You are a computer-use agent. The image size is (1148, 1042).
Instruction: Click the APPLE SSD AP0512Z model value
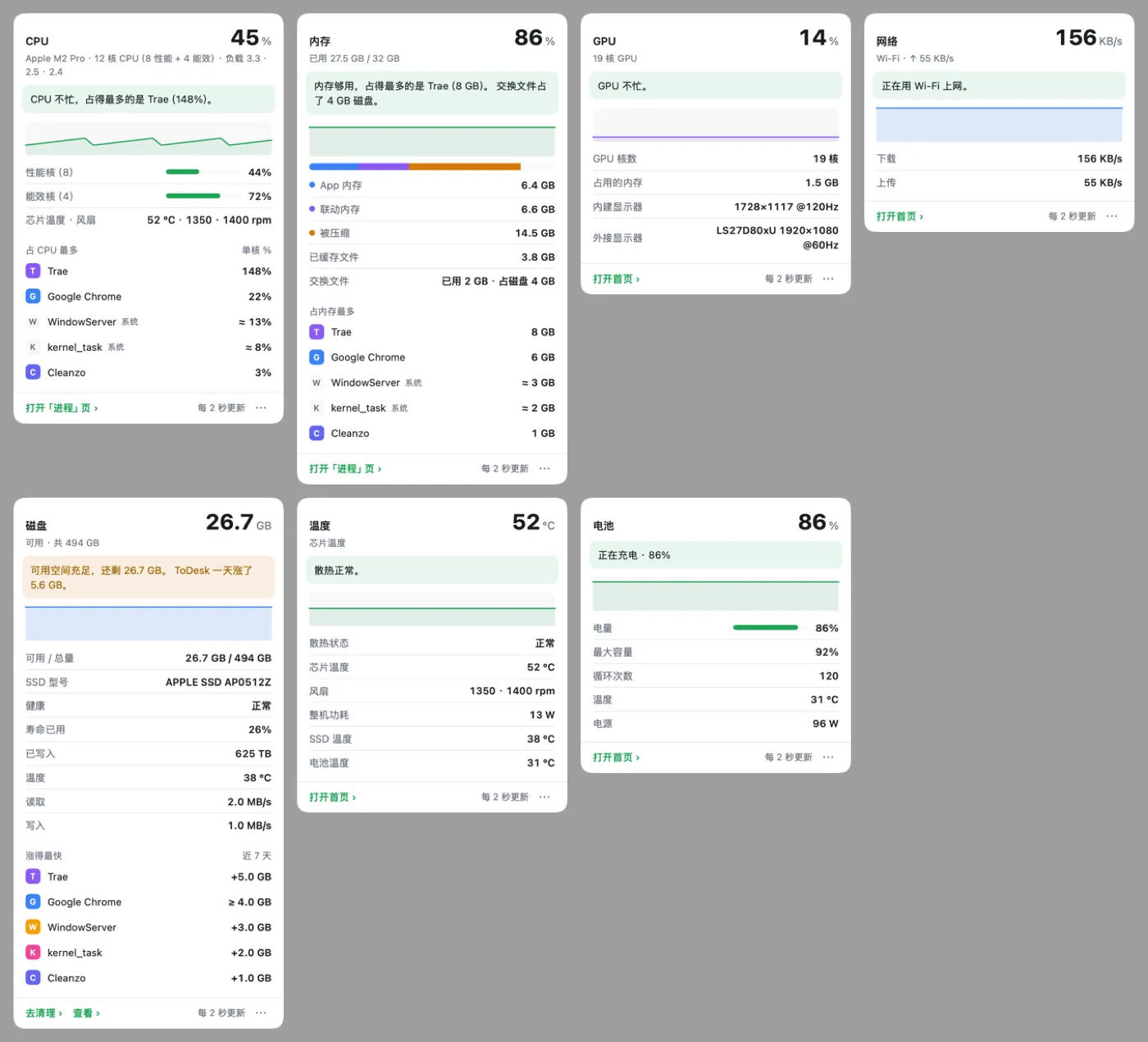[x=218, y=682]
